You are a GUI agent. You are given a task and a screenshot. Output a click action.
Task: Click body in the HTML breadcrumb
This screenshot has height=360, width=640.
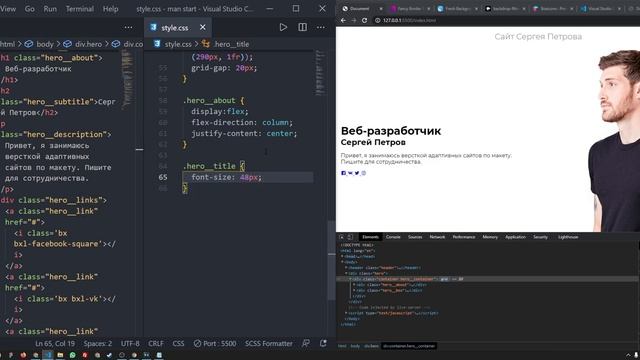[45, 44]
